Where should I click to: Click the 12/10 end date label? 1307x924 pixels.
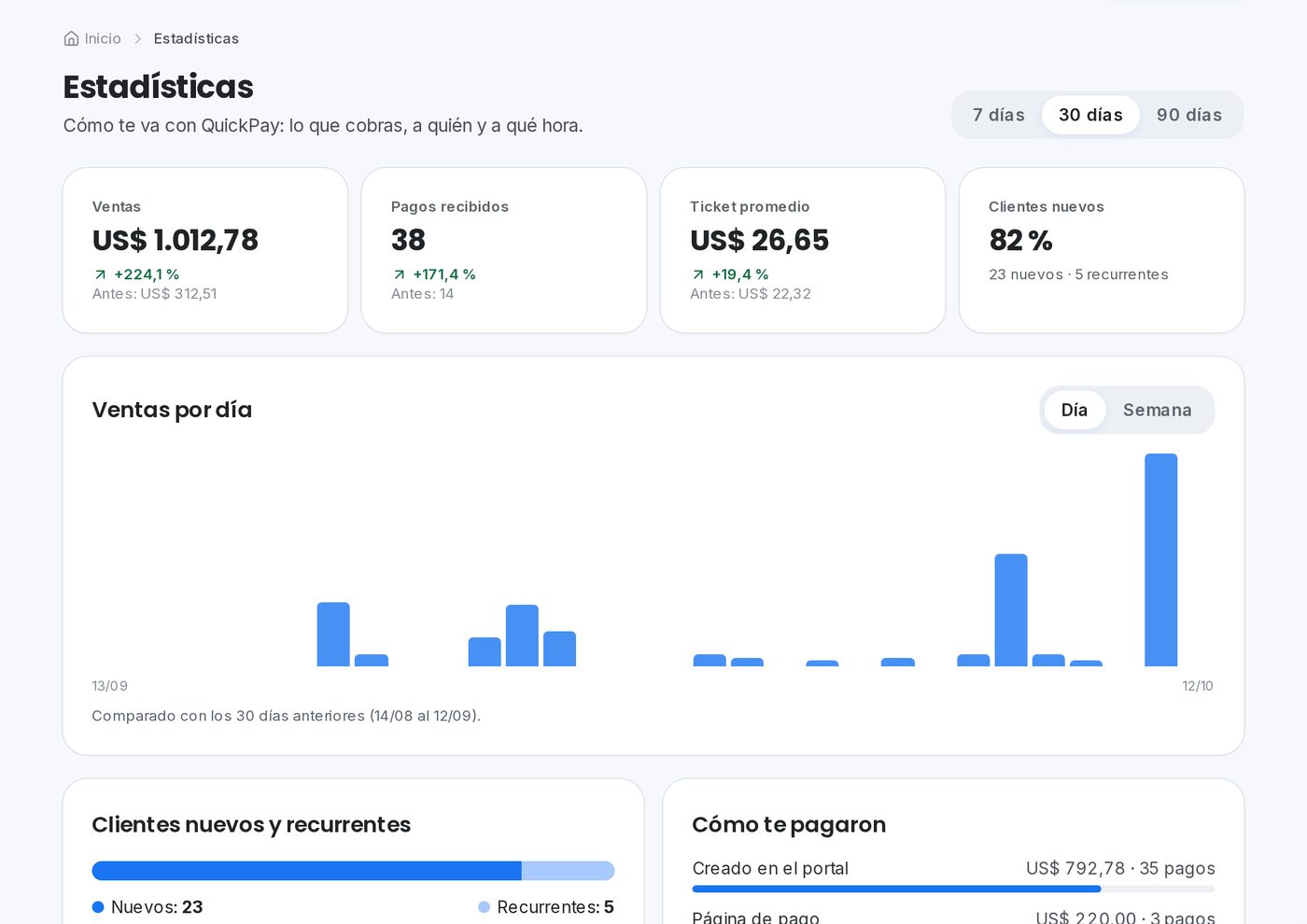point(1198,686)
